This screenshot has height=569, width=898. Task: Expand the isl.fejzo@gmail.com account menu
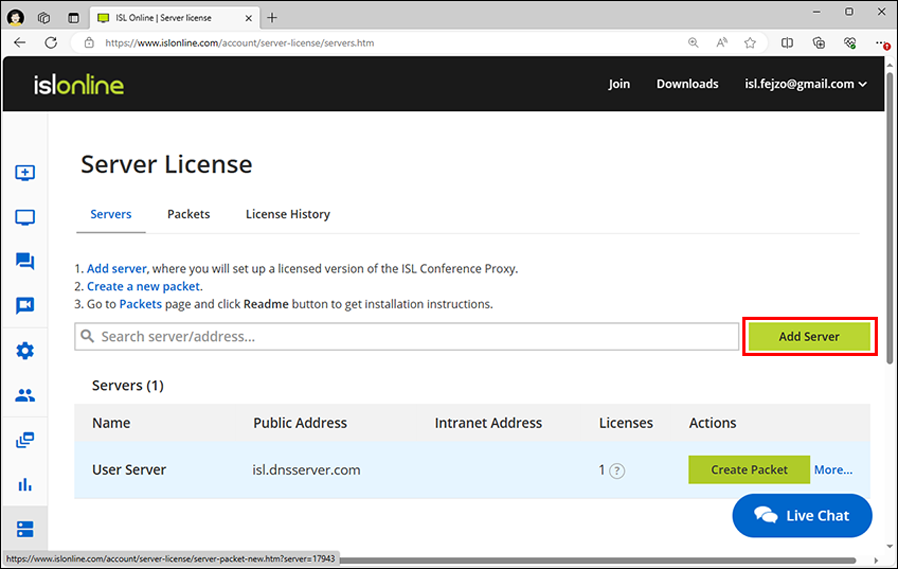(x=805, y=84)
